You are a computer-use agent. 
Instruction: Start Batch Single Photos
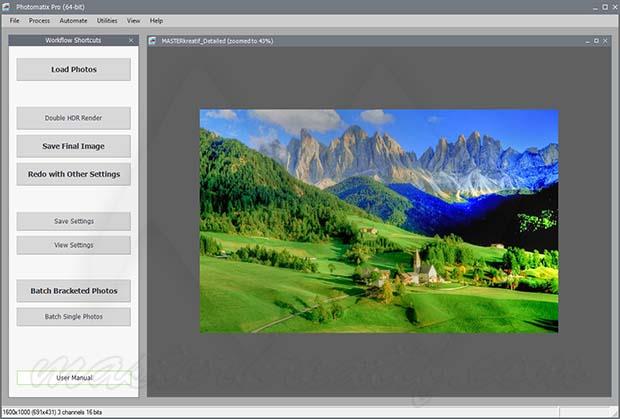[74, 317]
